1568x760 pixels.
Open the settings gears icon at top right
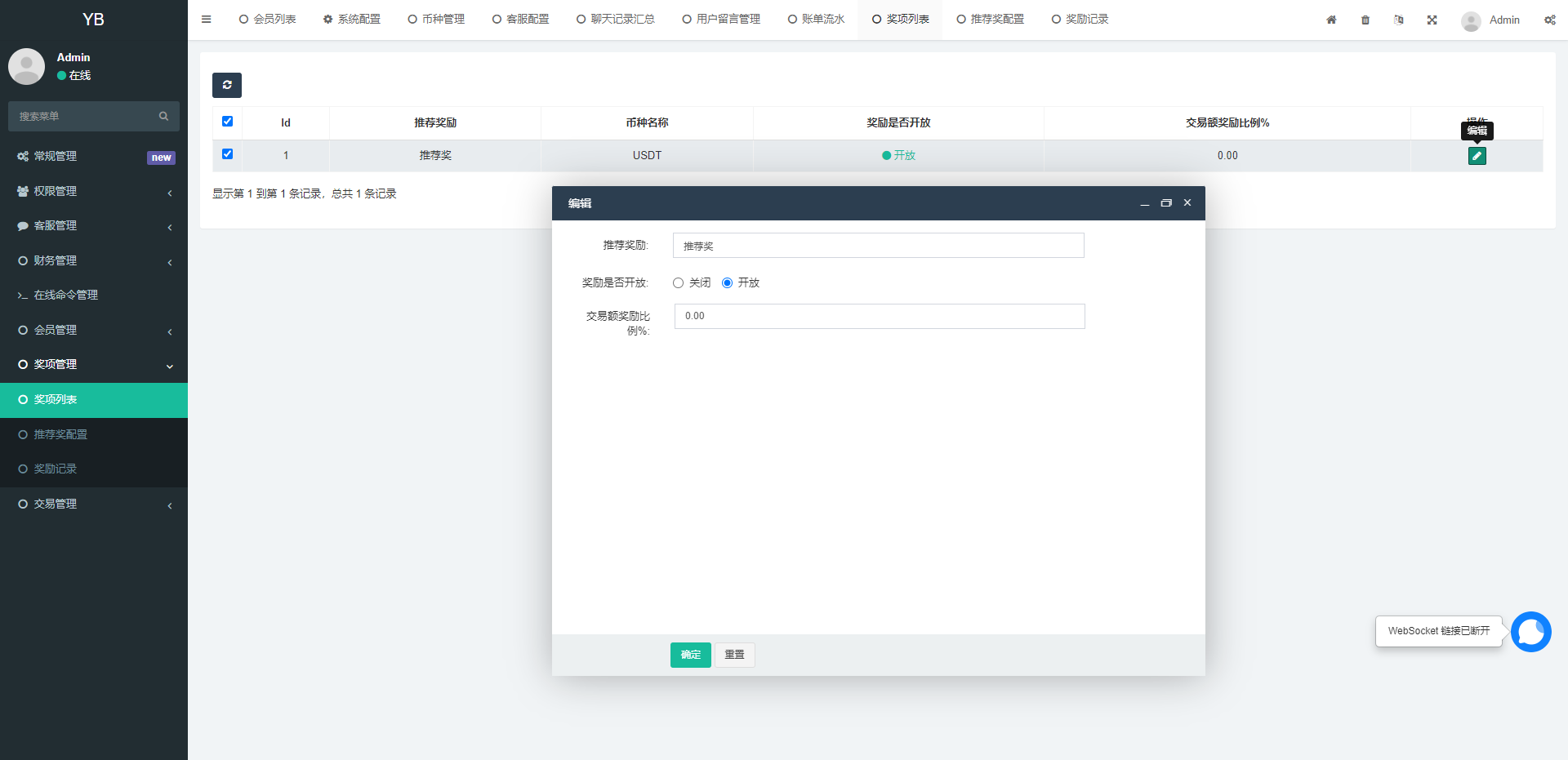[1549, 20]
